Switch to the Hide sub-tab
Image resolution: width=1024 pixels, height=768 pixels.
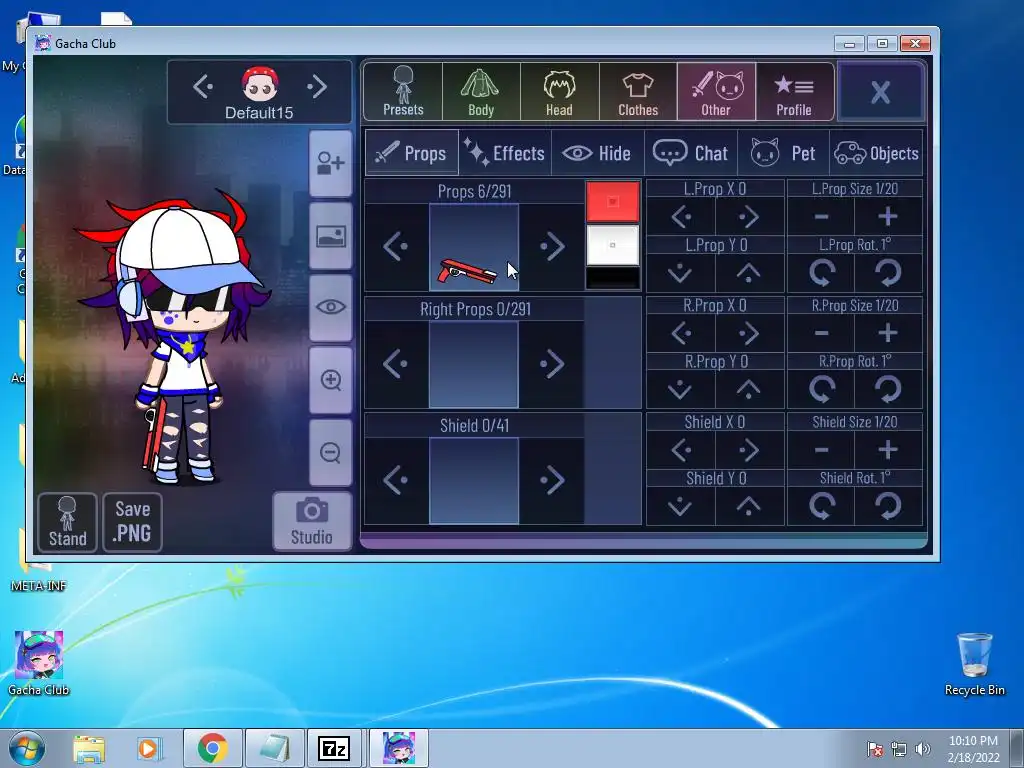(x=598, y=153)
